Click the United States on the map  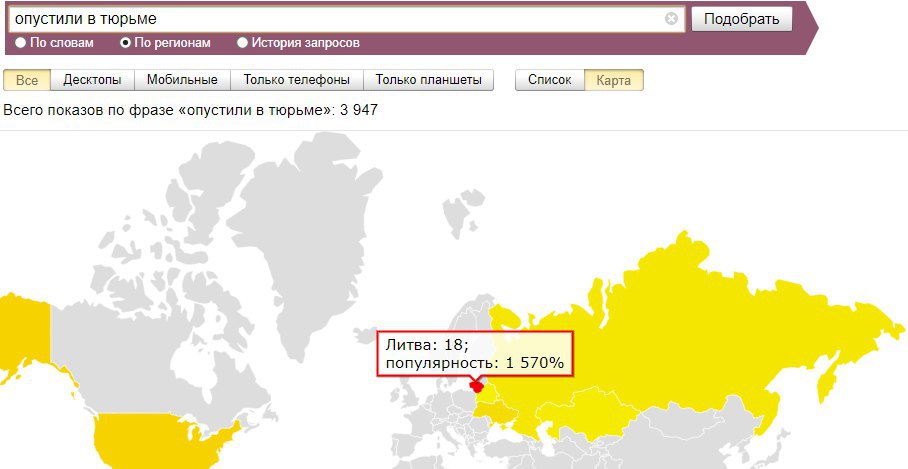point(156,443)
